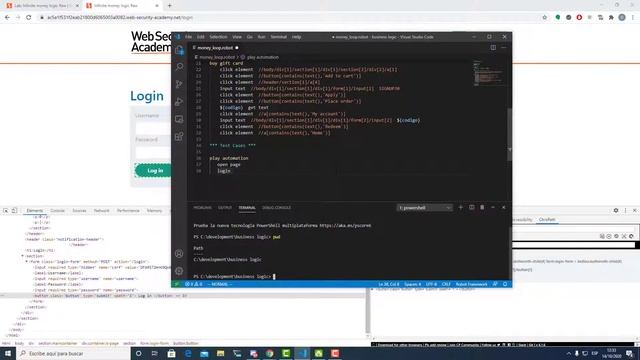Click the remote window indicator in the status bar

[x=177, y=284]
